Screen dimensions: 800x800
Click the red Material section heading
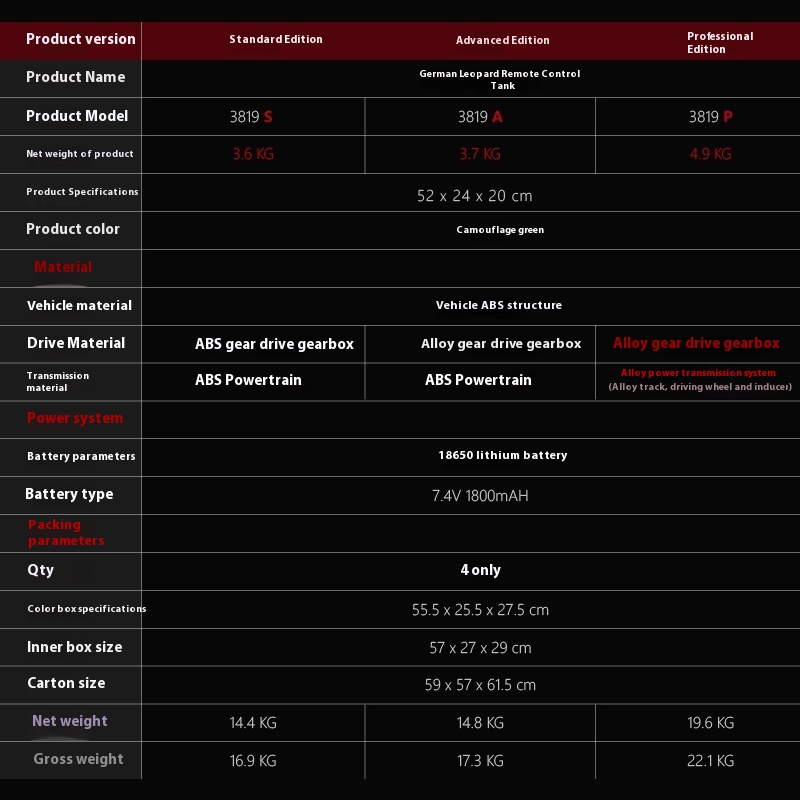click(x=63, y=267)
